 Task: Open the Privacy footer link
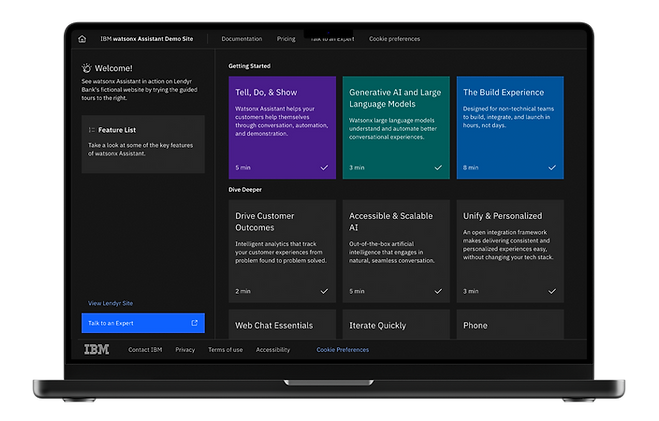(185, 350)
